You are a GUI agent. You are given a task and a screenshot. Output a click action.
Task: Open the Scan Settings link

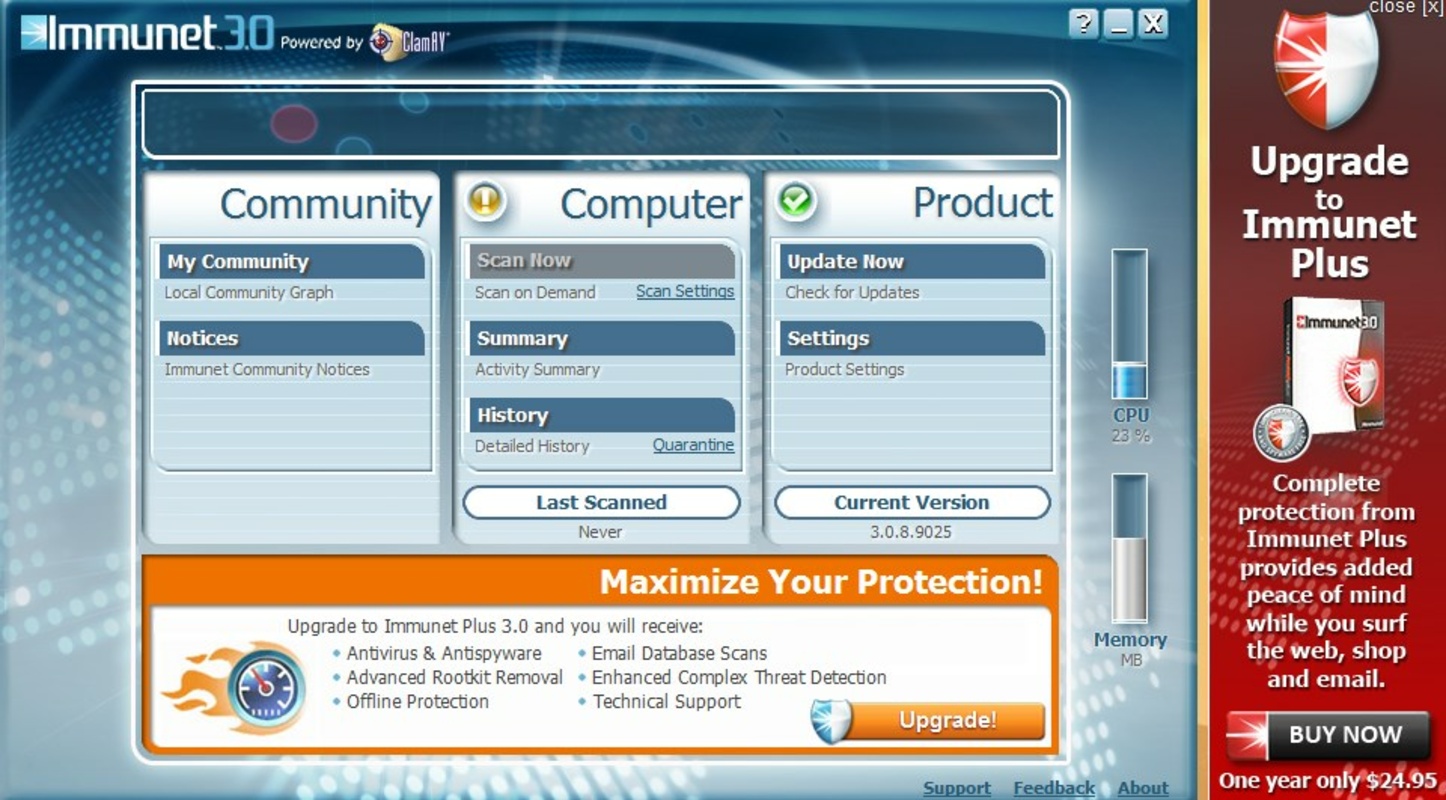[685, 292]
